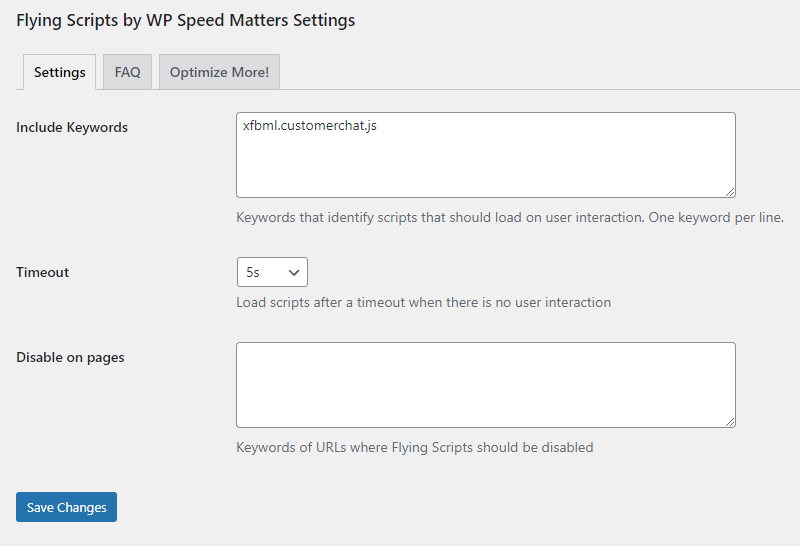Click the Include Keywords field label
The image size is (800, 546).
point(72,127)
